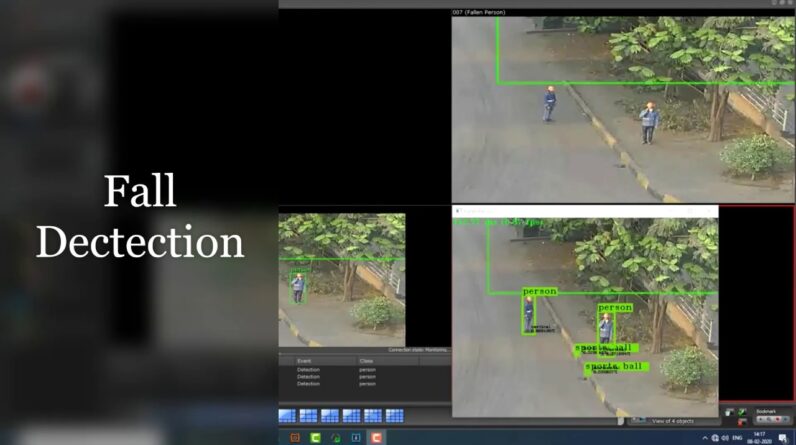Open the green Camtasia icon in the taskbar
Screen dimensions: 796x445
tap(315, 437)
